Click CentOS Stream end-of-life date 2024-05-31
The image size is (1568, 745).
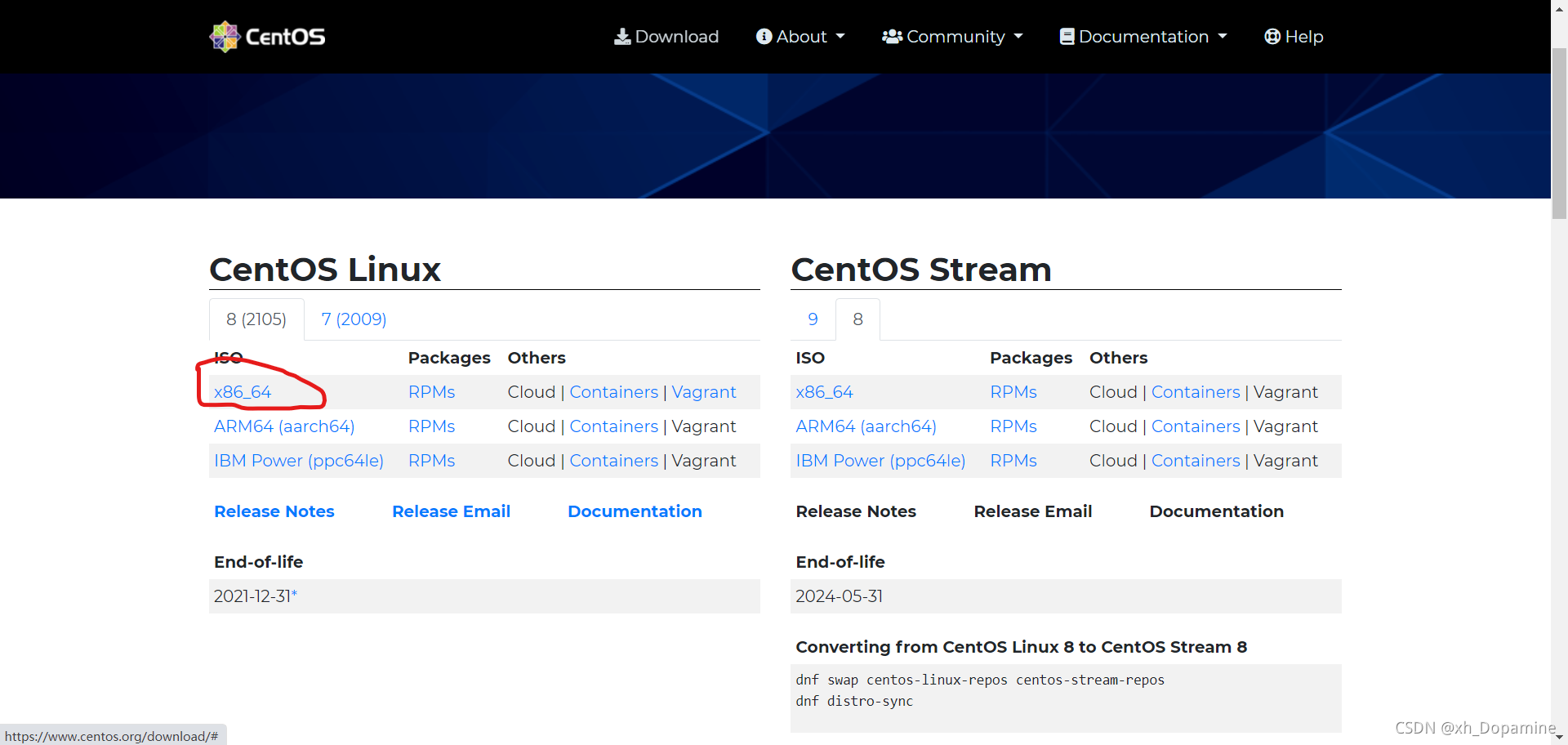(840, 596)
